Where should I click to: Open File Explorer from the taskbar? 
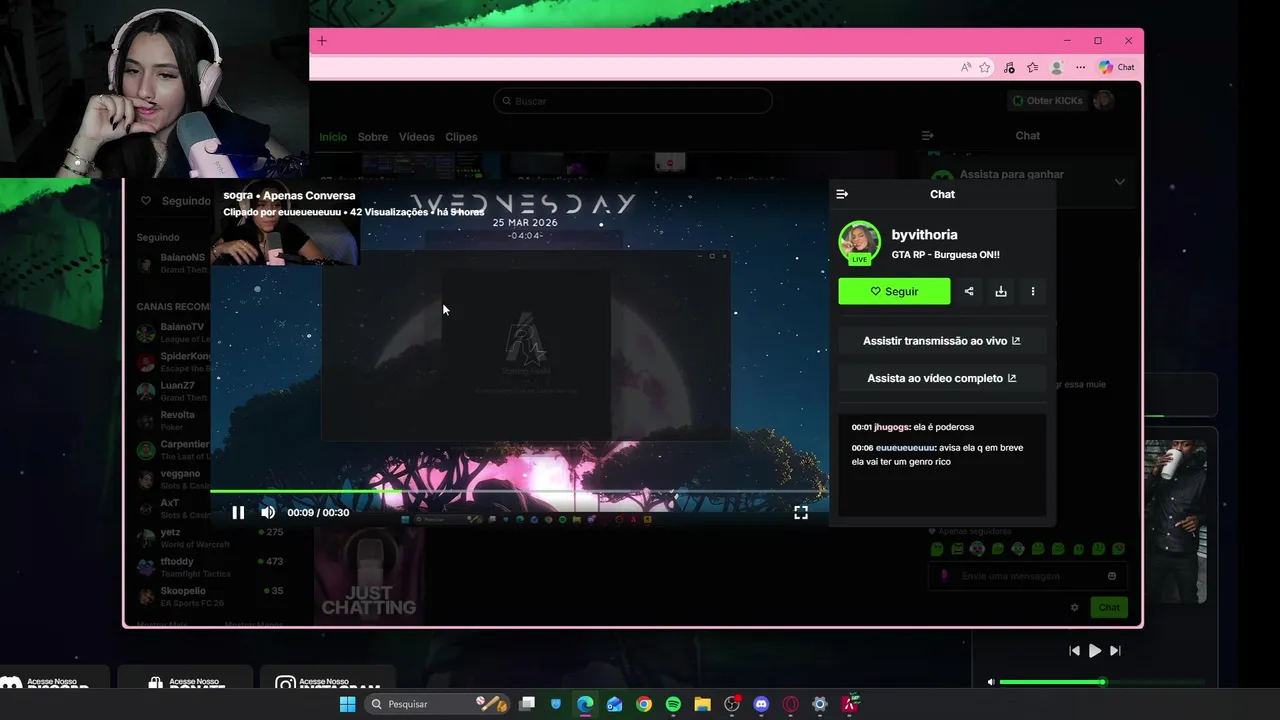click(x=702, y=704)
